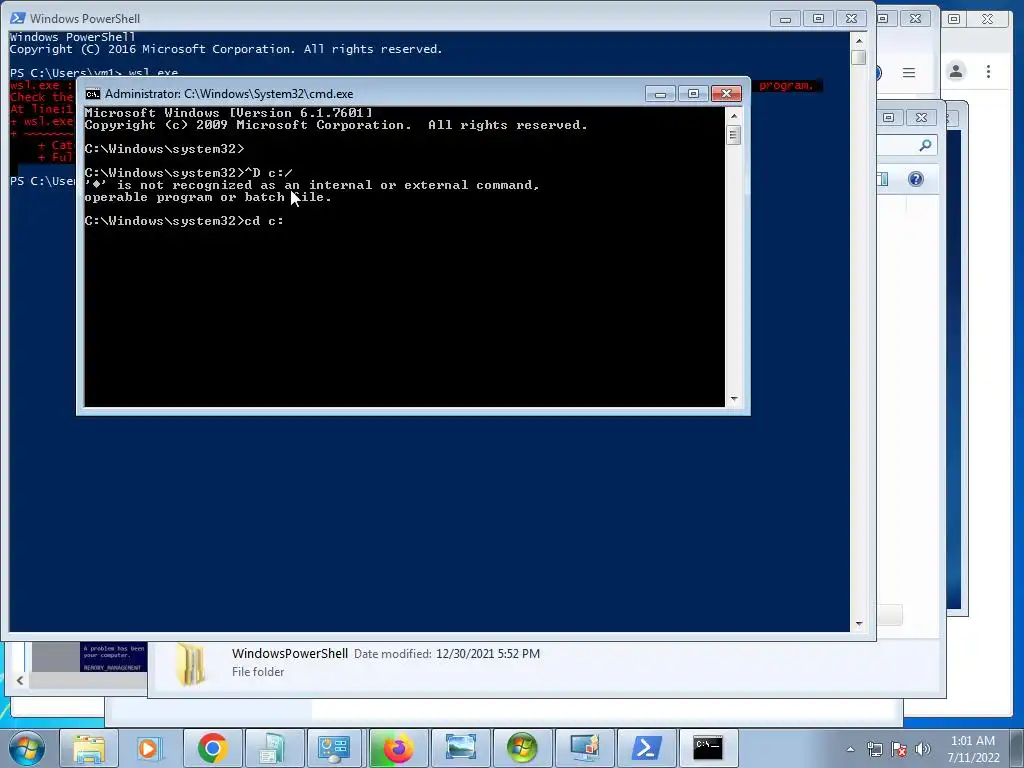Switch to Firefox in the taskbar
The width and height of the screenshot is (1024, 768).
[398, 748]
